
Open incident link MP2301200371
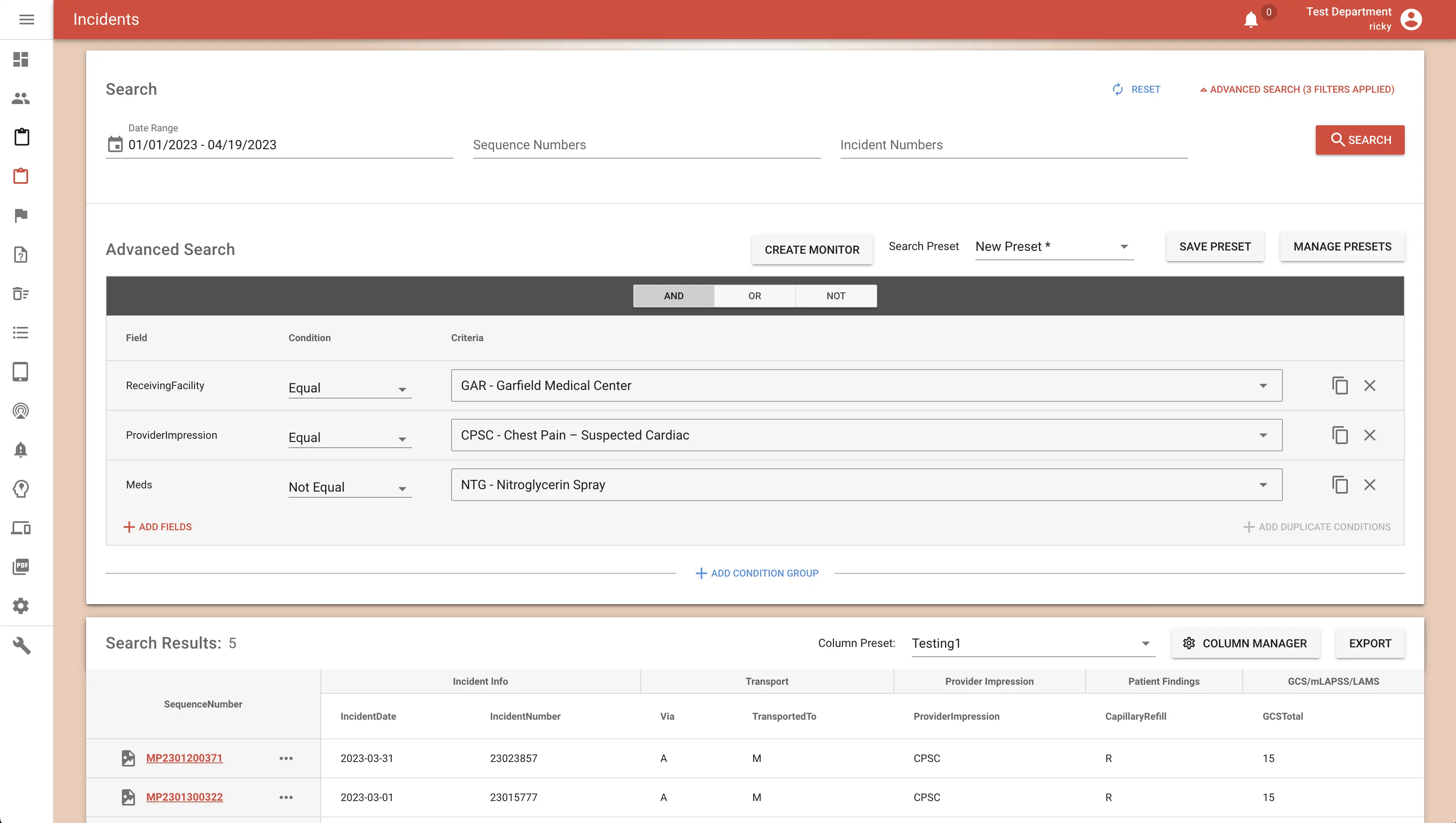pyautogui.click(x=184, y=758)
